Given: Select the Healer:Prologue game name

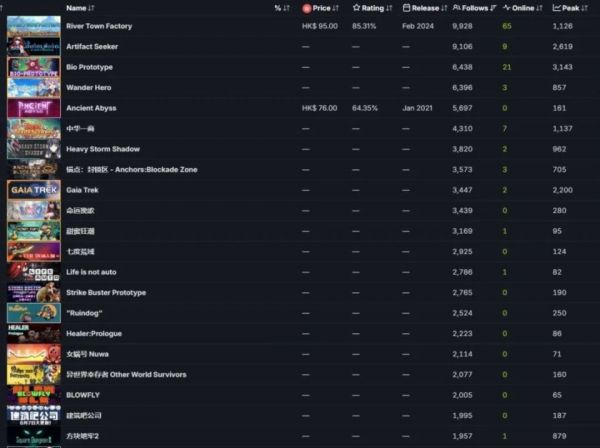Looking at the screenshot, I should [93, 333].
